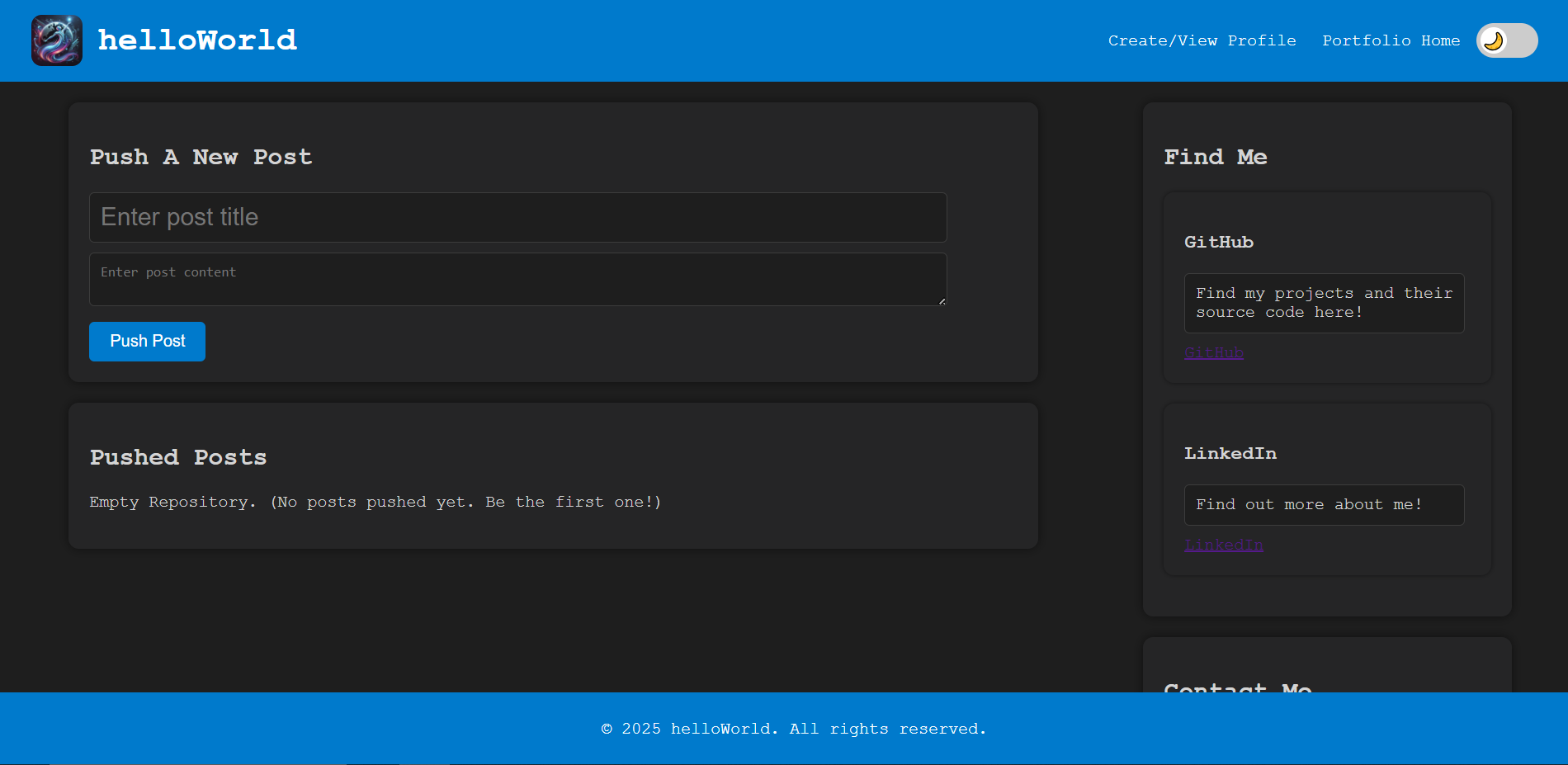Click the Find Me panel heading
The image size is (1568, 765).
1215,157
